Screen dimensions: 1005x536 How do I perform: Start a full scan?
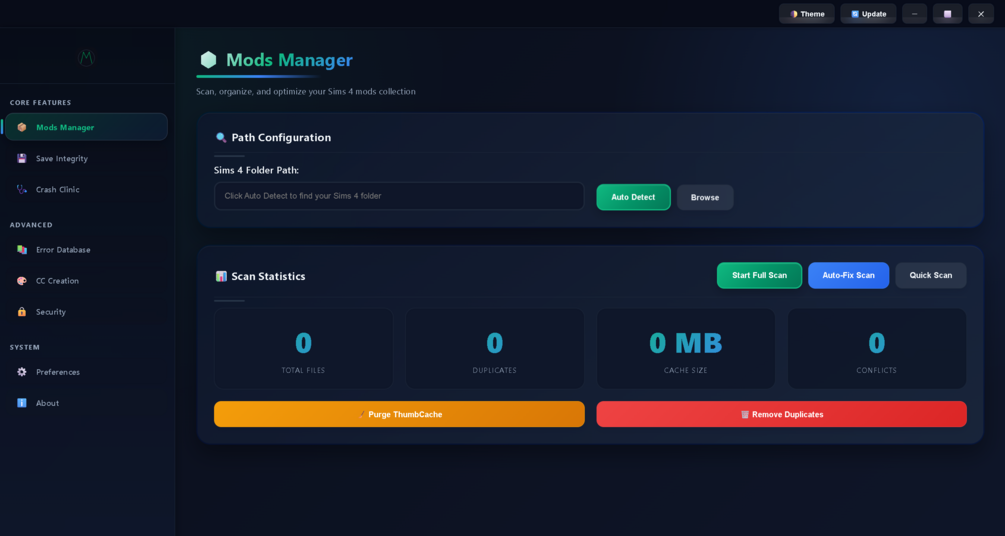(760, 275)
